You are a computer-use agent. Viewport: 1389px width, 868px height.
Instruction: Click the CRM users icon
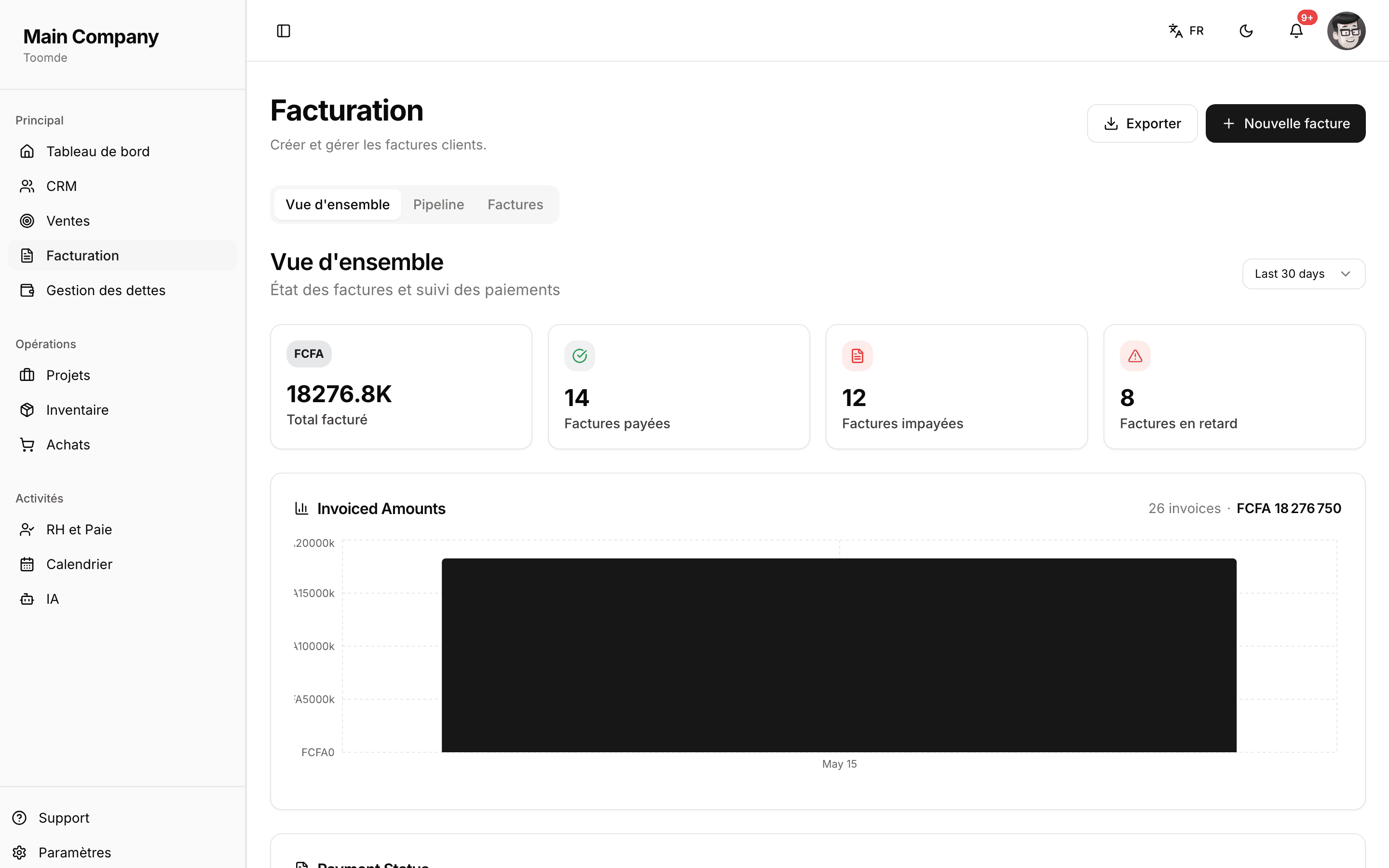pos(27,186)
